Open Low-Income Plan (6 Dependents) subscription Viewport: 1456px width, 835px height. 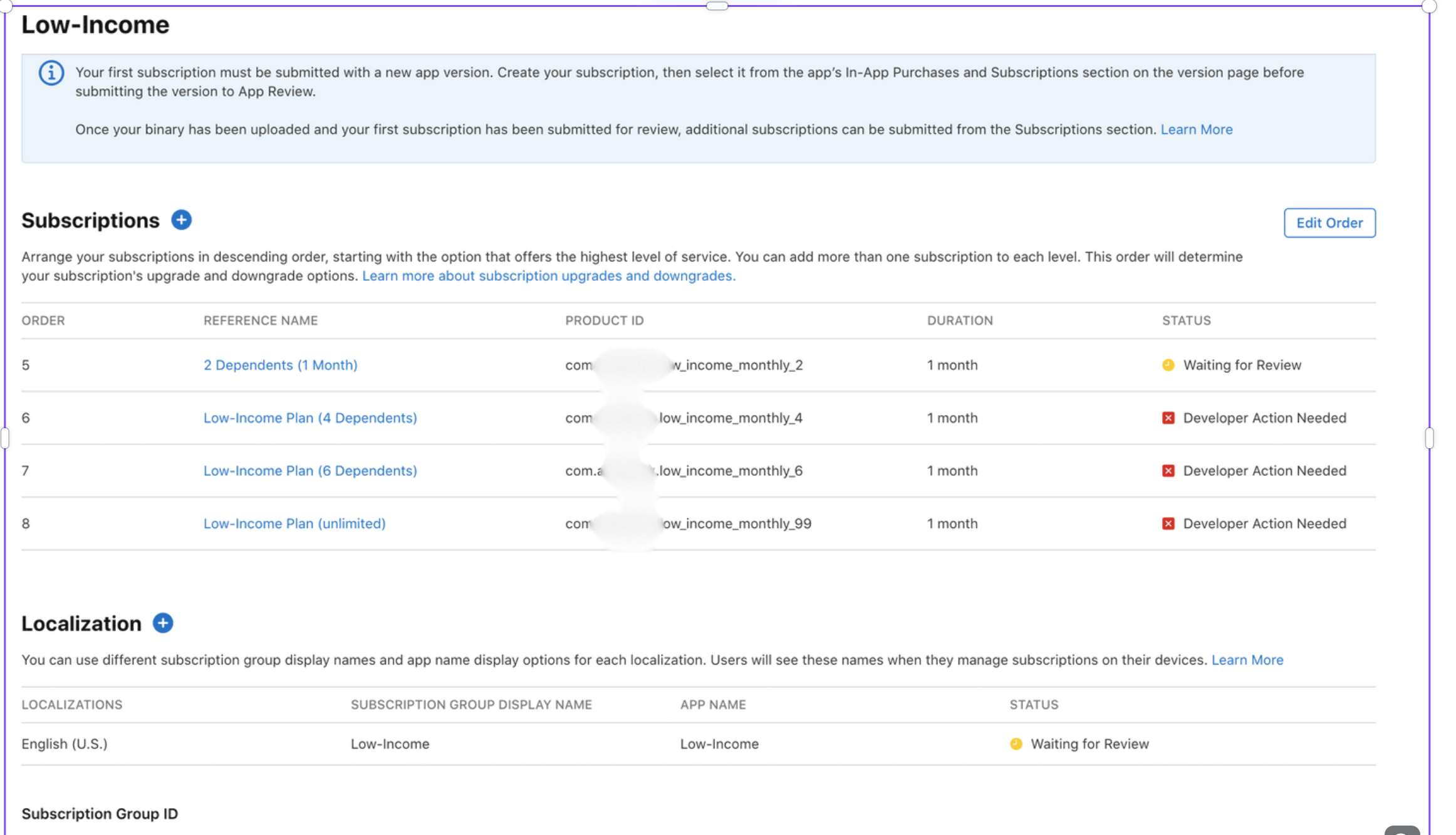[x=310, y=471]
